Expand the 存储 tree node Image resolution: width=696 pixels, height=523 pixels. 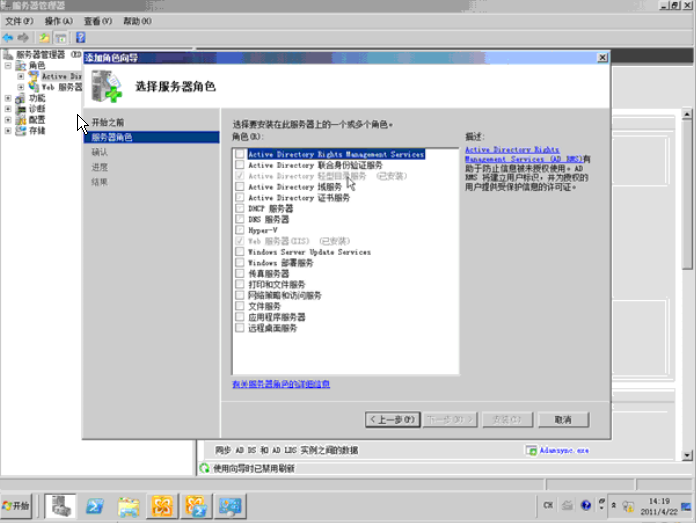tap(8, 131)
